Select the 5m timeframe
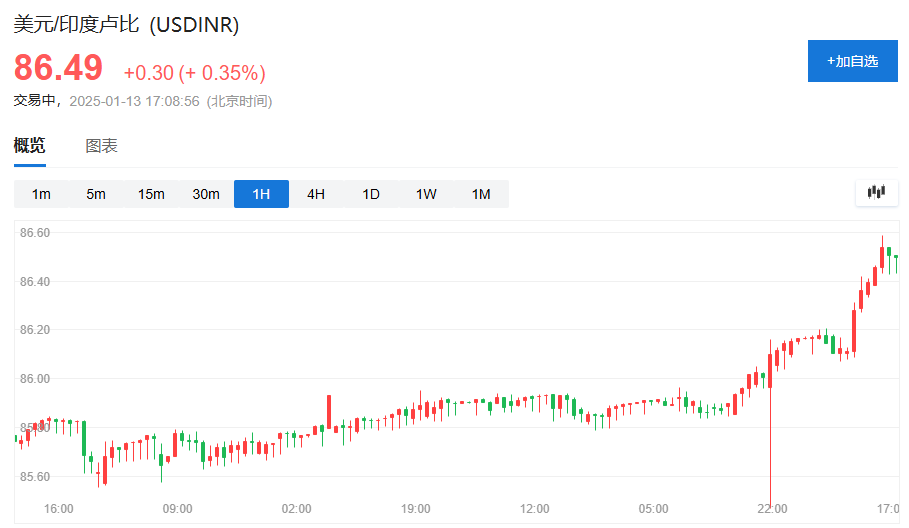909x528 pixels. [x=96, y=194]
